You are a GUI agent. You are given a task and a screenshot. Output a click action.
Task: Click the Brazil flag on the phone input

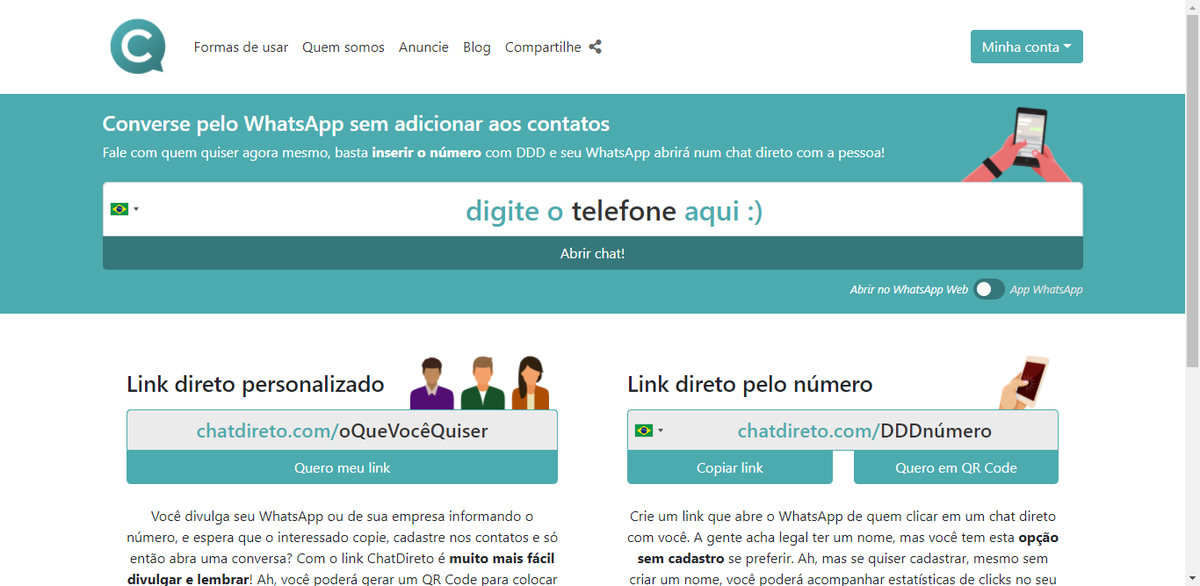[120, 208]
